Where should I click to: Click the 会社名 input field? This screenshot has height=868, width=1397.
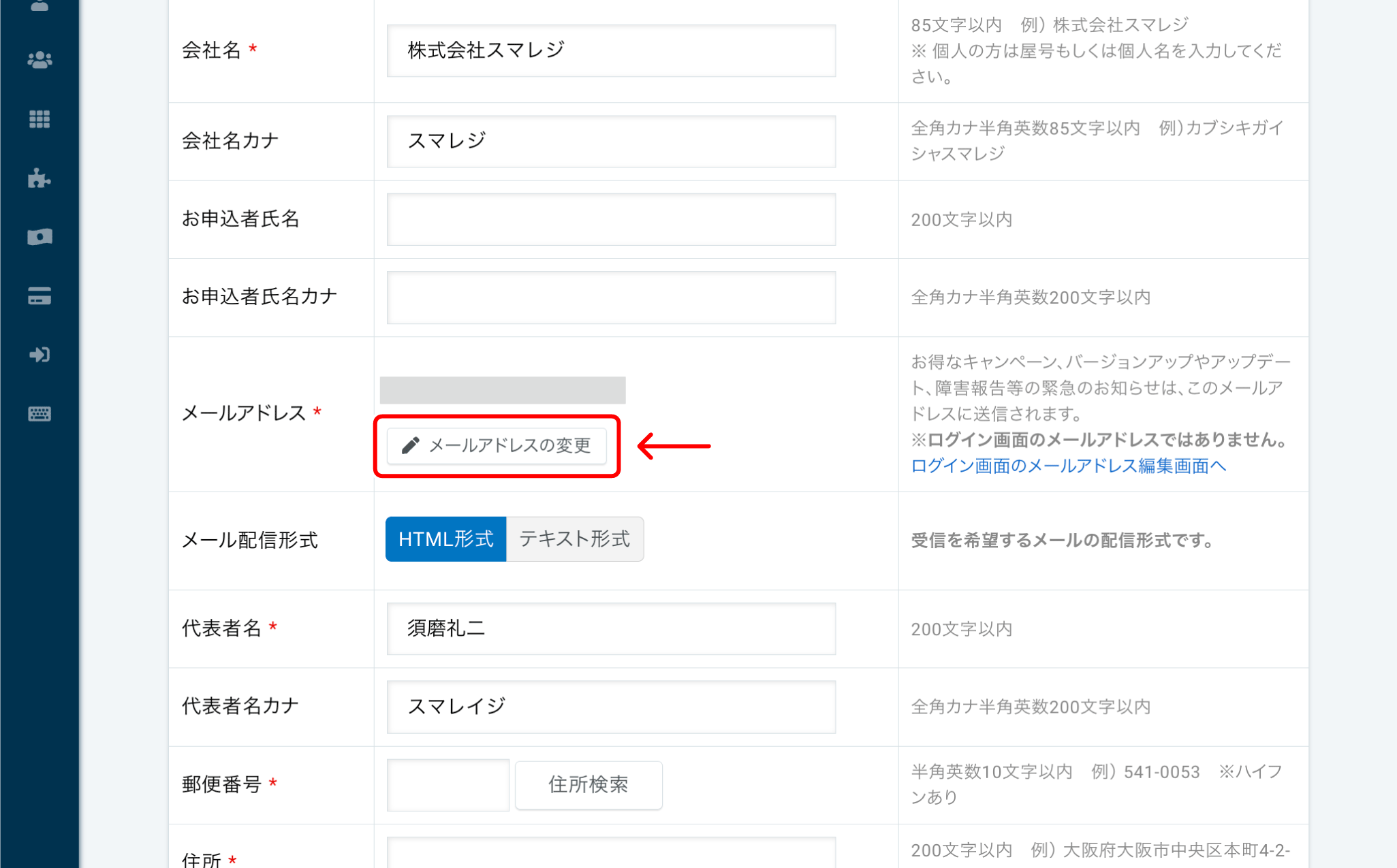(610, 51)
